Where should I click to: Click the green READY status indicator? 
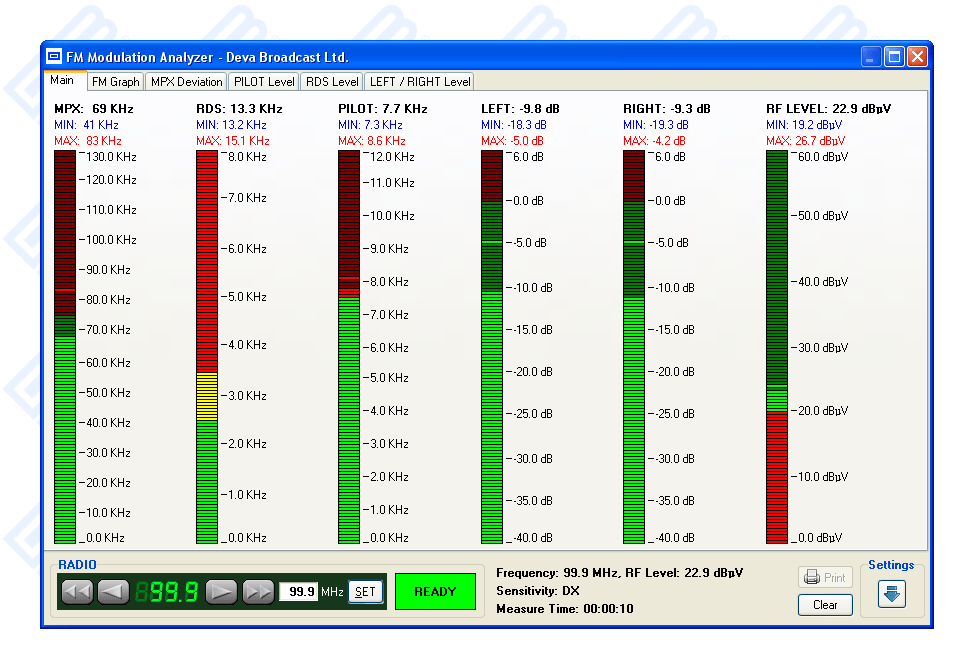[435, 592]
